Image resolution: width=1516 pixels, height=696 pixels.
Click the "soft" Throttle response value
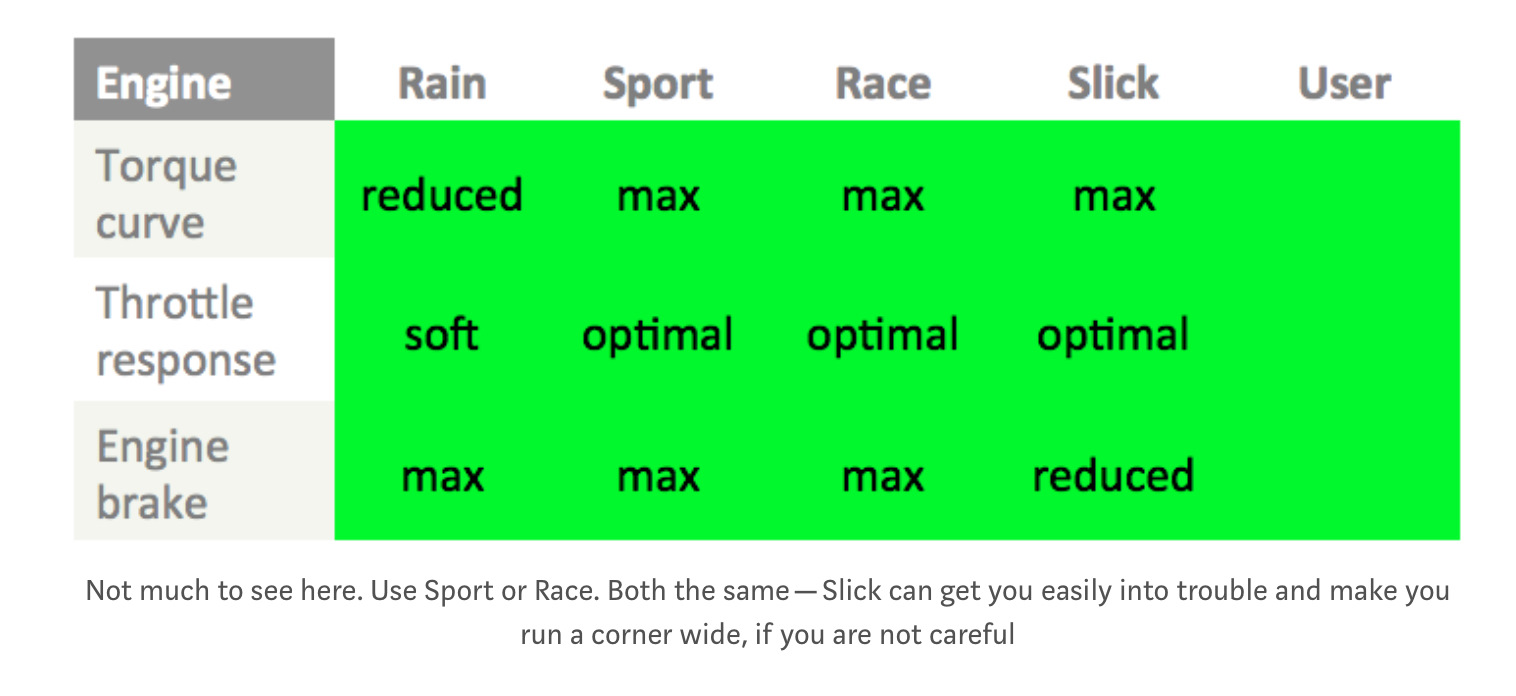click(x=442, y=335)
